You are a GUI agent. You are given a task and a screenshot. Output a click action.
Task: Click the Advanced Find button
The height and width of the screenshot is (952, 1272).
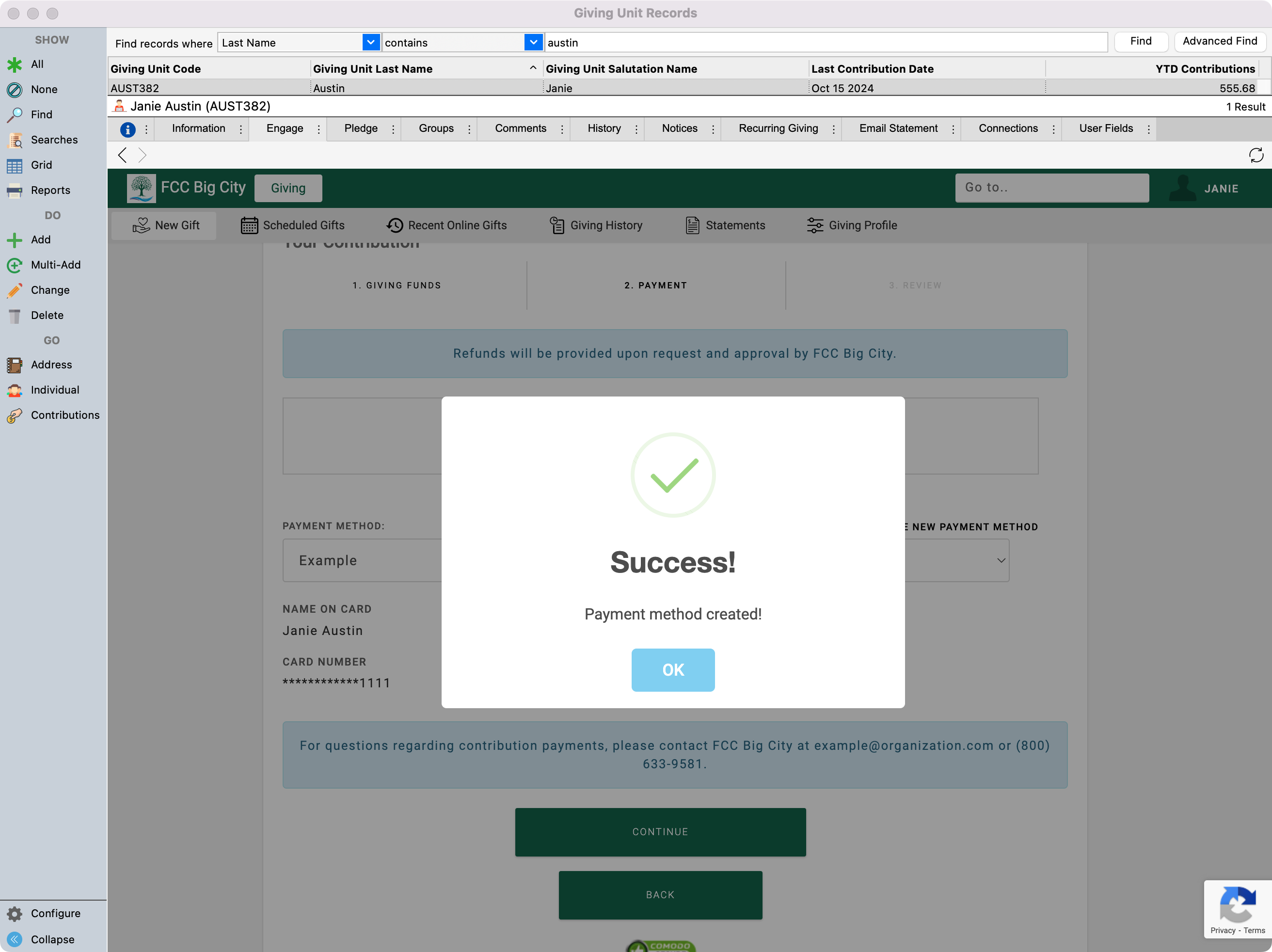(x=1219, y=41)
